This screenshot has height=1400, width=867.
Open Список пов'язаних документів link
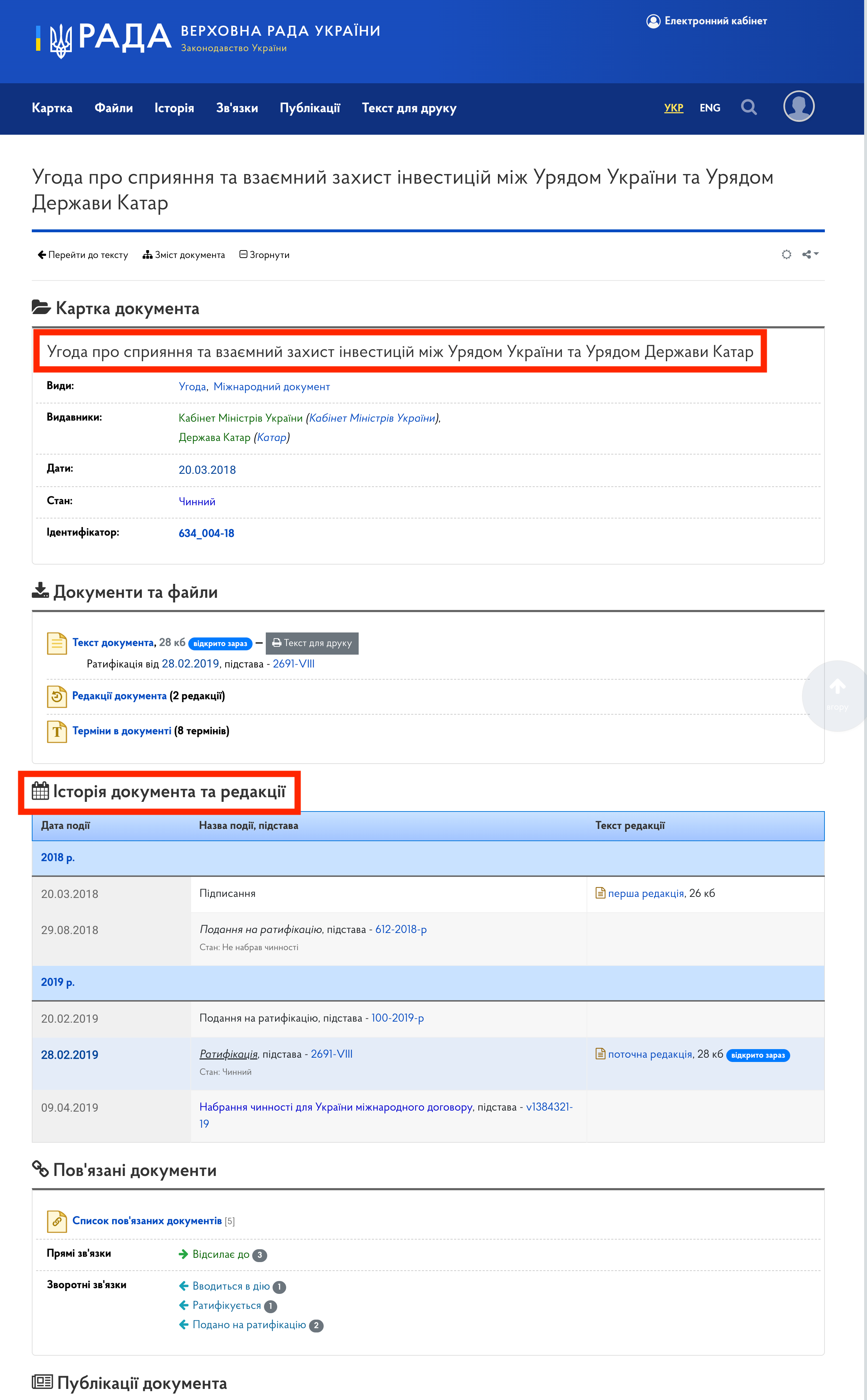(147, 1221)
